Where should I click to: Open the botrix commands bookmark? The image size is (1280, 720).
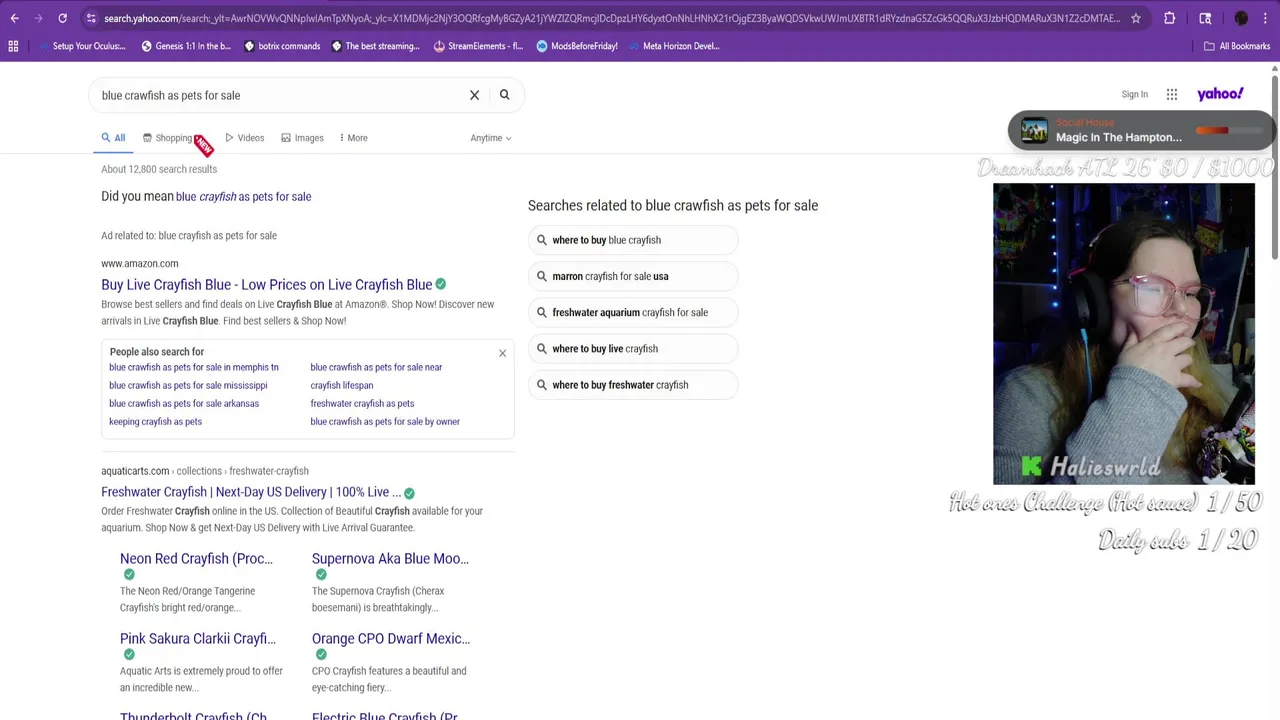click(282, 46)
